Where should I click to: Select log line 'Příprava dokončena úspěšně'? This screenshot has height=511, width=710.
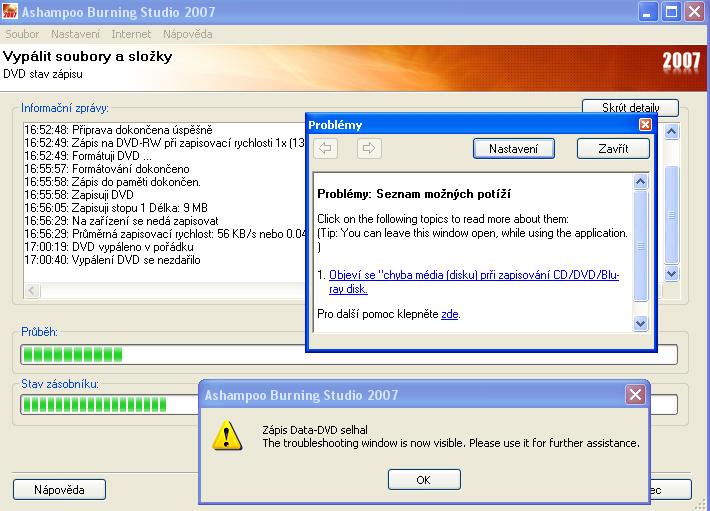coord(119,130)
